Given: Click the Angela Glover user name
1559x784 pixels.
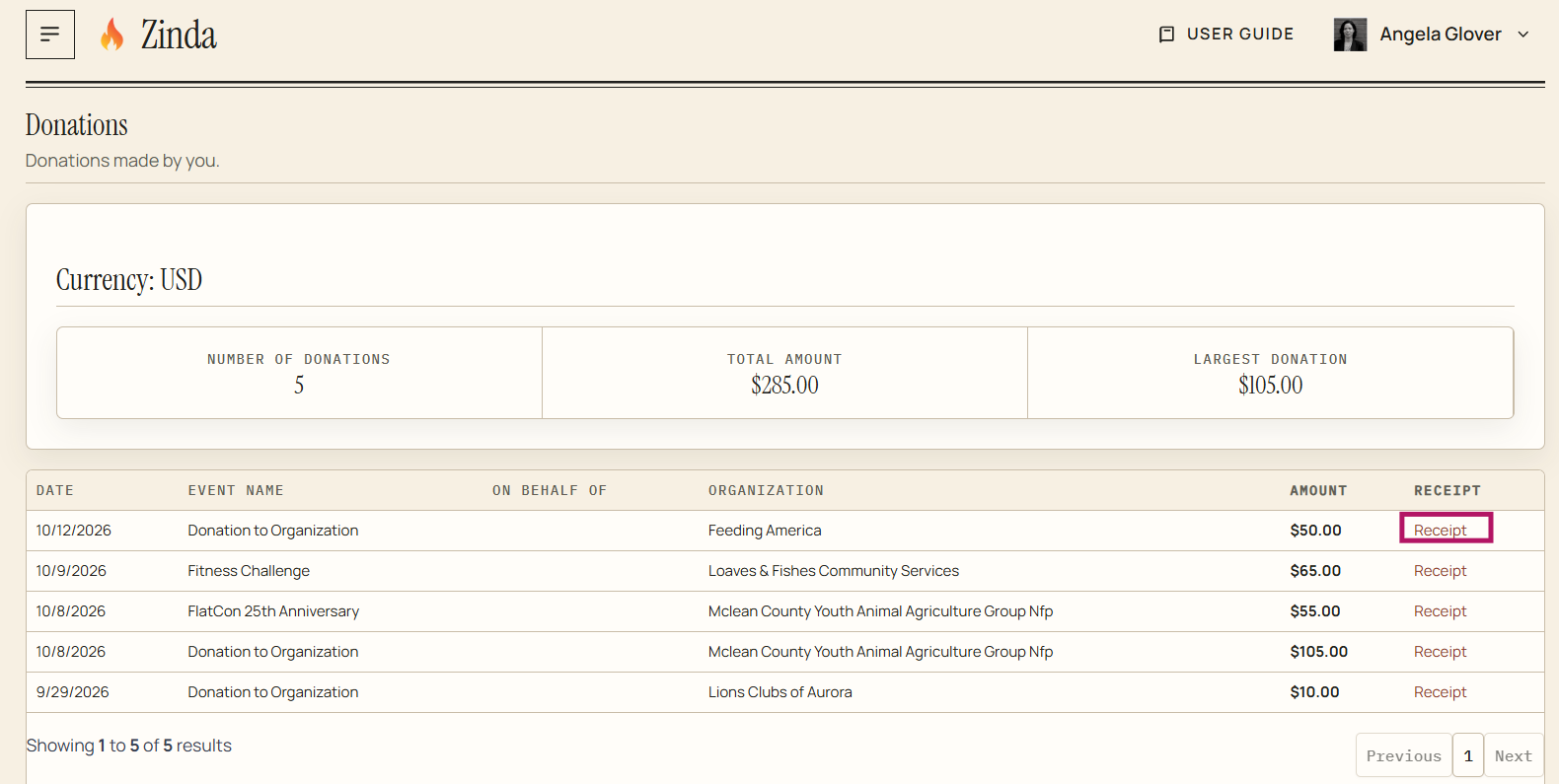Looking at the screenshot, I should point(1441,35).
